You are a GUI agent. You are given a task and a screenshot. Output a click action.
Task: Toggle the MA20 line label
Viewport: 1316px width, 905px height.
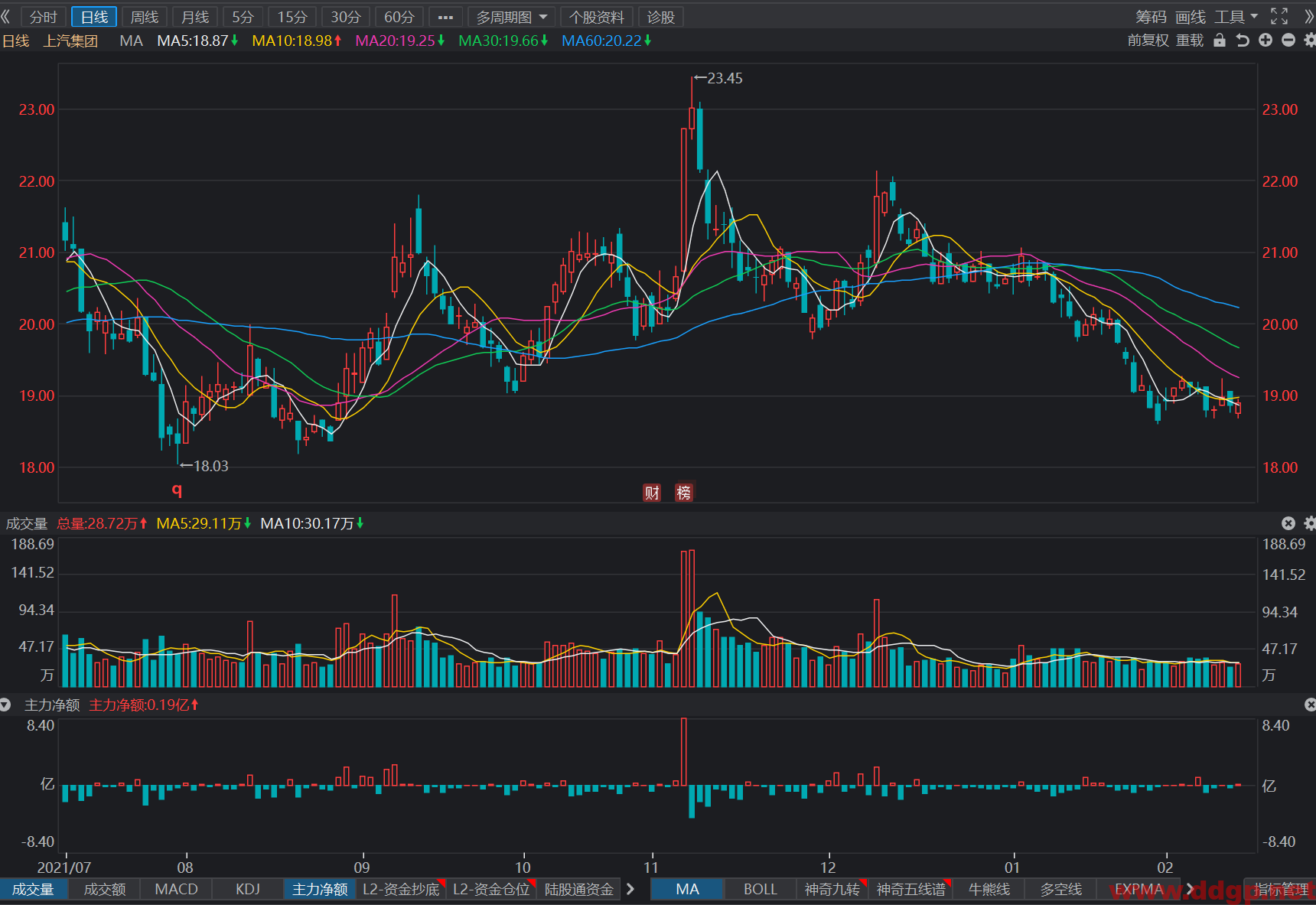click(x=400, y=41)
